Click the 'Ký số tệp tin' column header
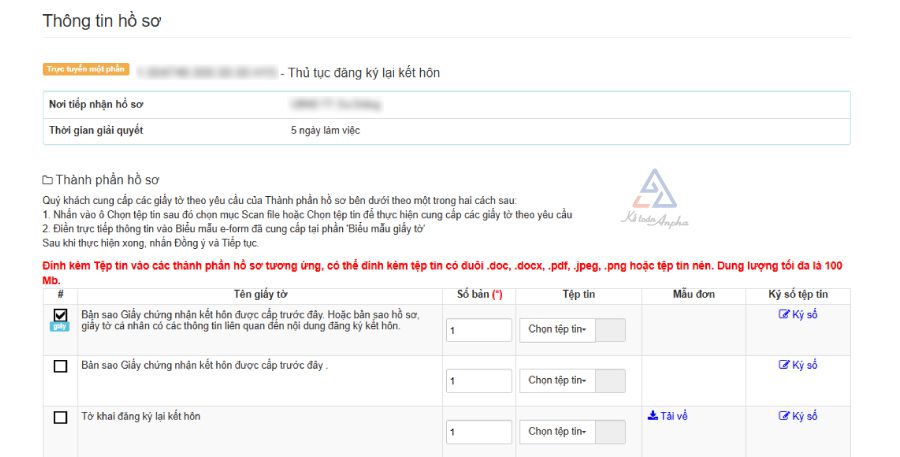The width and height of the screenshot is (900, 457). (798, 294)
